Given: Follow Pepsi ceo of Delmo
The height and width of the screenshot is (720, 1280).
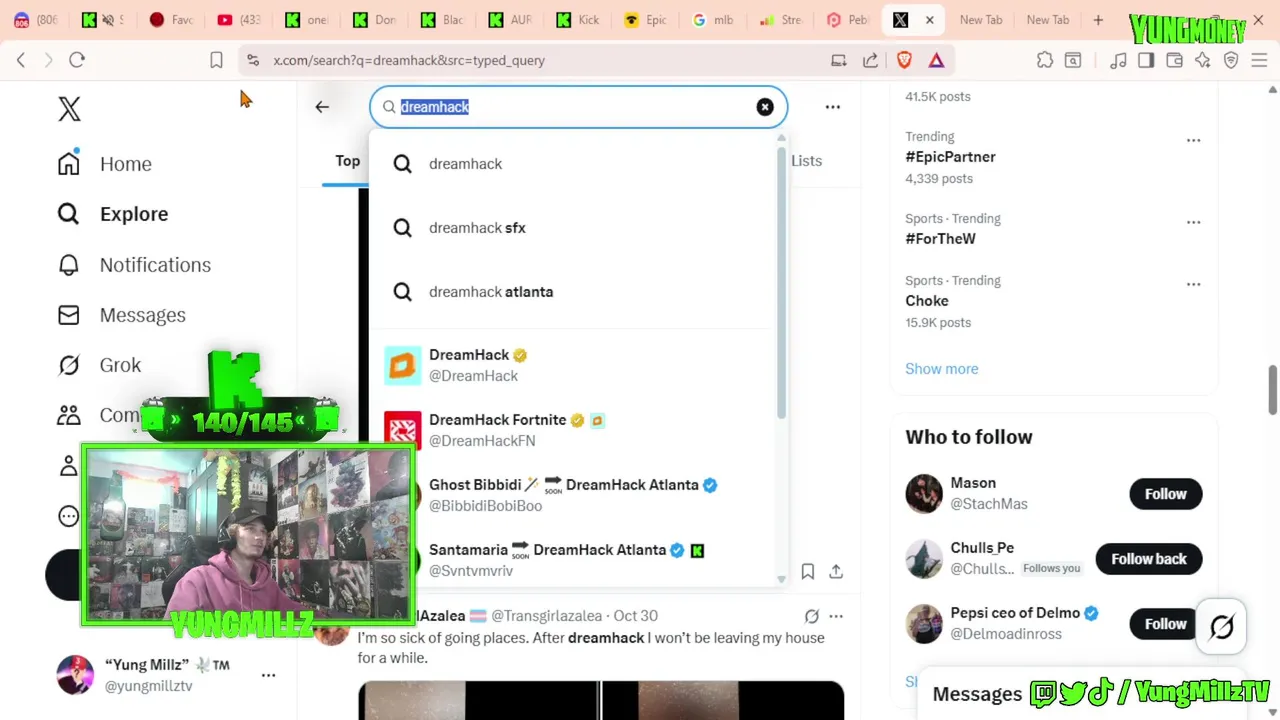Looking at the screenshot, I should 1165,624.
